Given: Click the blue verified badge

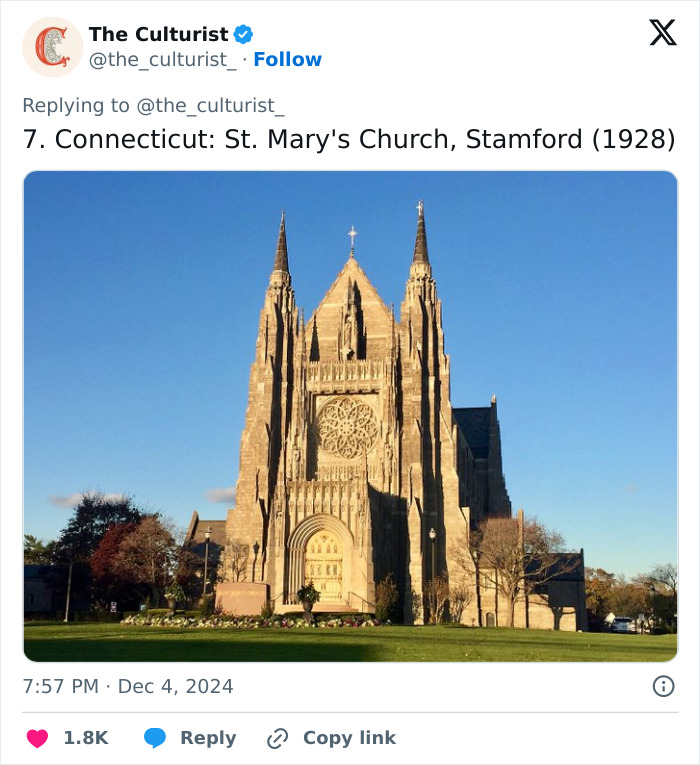Looking at the screenshot, I should [243, 34].
